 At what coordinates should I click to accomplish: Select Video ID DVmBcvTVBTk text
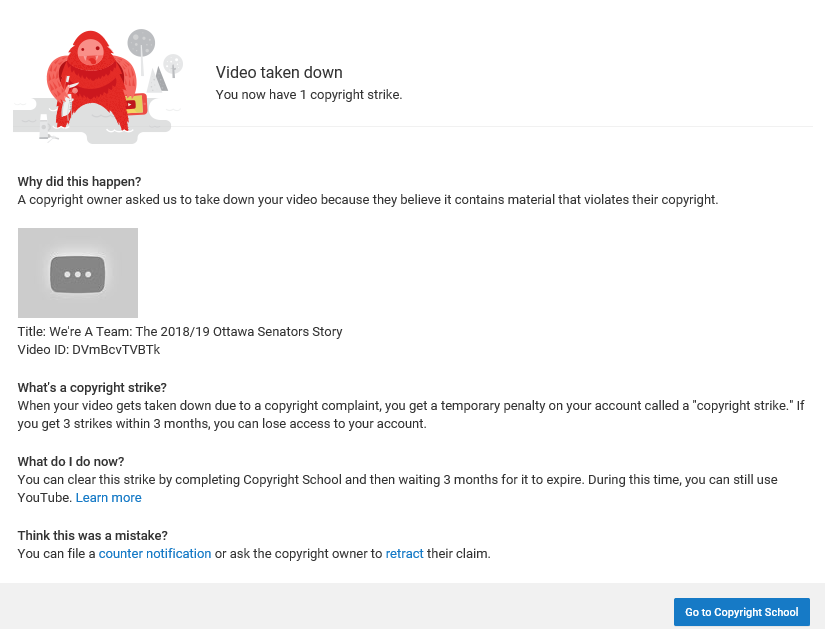coord(89,350)
